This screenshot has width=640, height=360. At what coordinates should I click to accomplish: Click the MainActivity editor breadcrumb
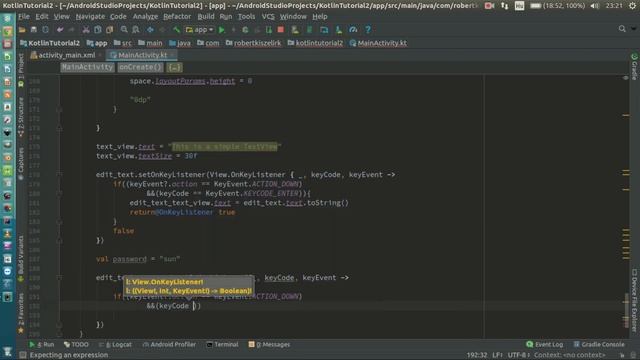coord(87,67)
